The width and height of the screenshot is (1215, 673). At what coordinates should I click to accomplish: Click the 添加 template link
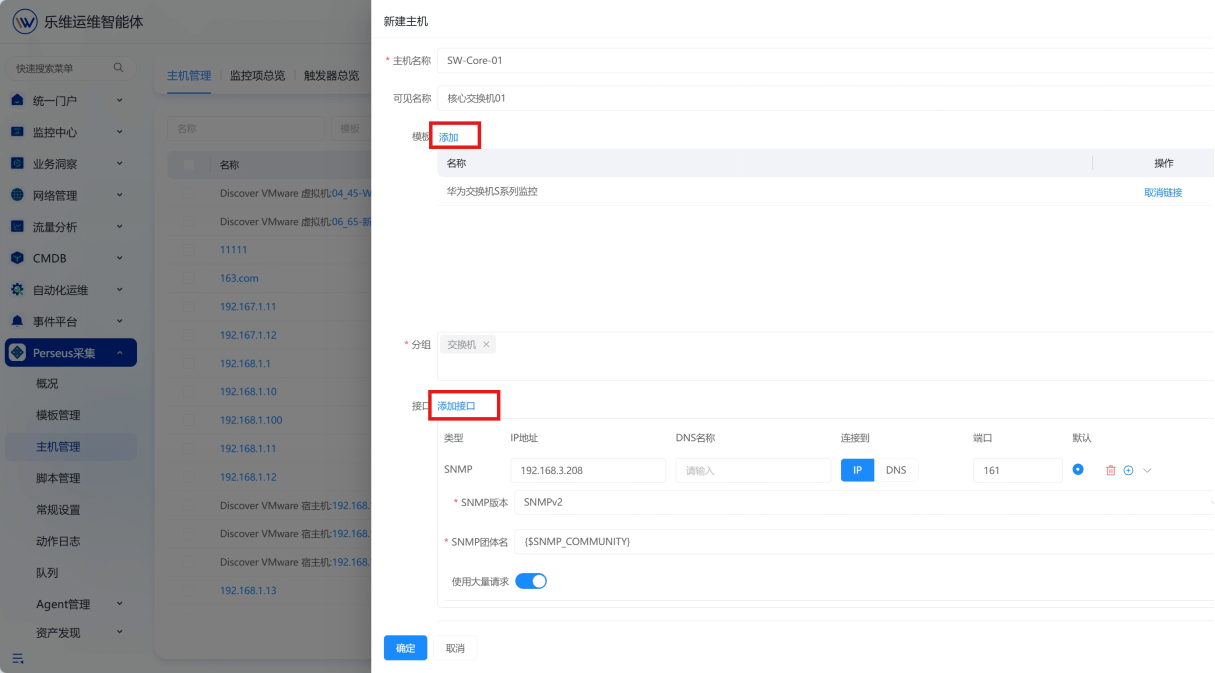[x=449, y=137]
